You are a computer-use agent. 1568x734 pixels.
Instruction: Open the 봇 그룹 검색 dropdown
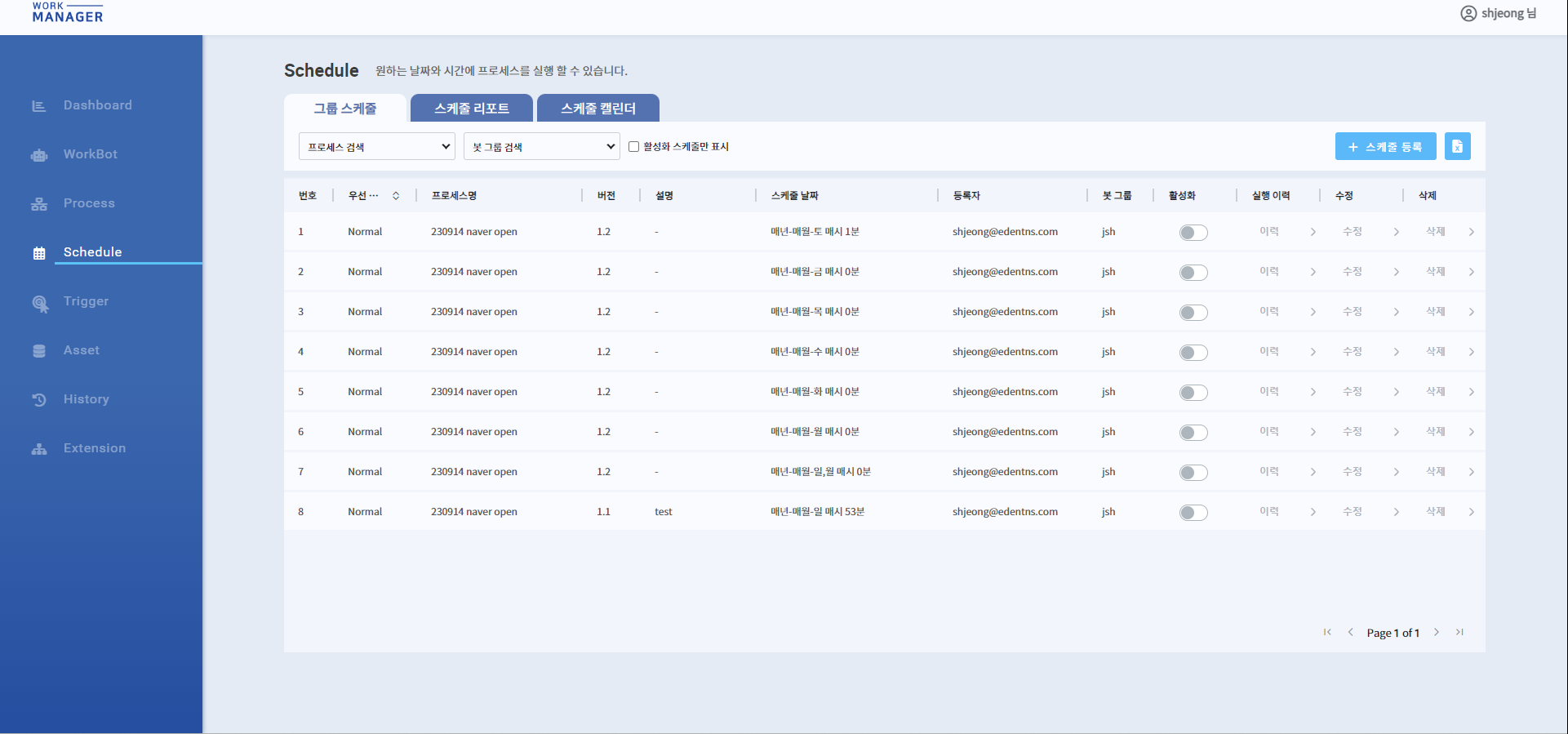[542, 147]
